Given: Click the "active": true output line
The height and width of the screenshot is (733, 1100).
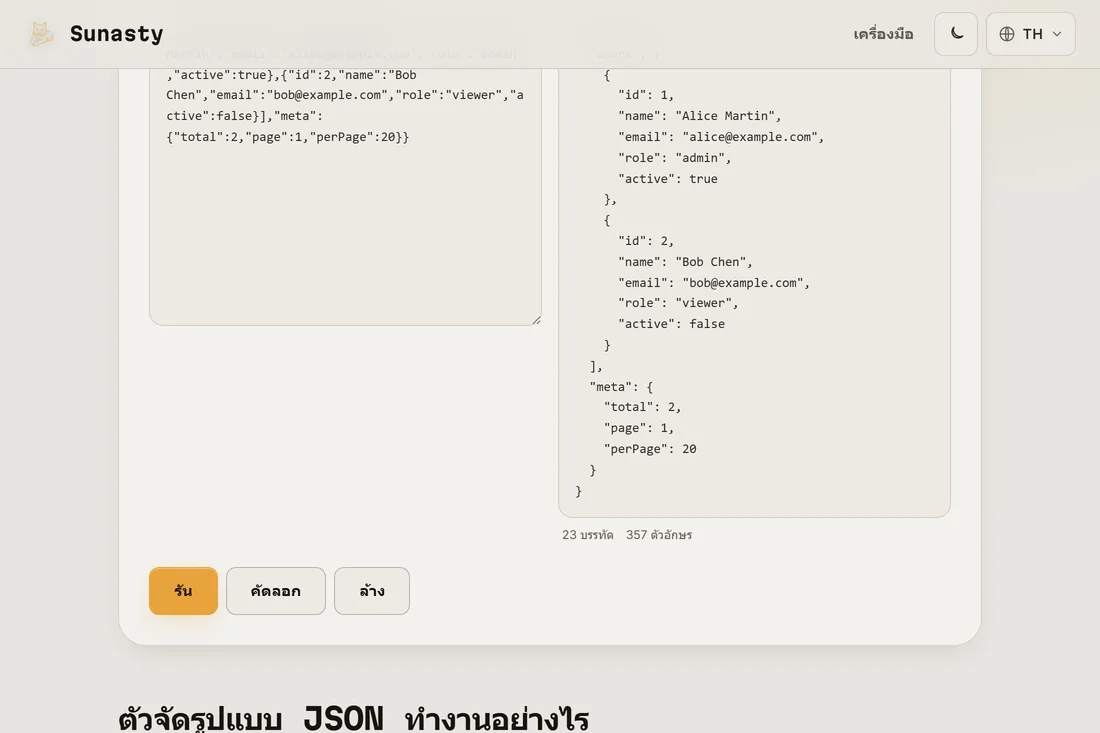Looking at the screenshot, I should coord(667,179).
